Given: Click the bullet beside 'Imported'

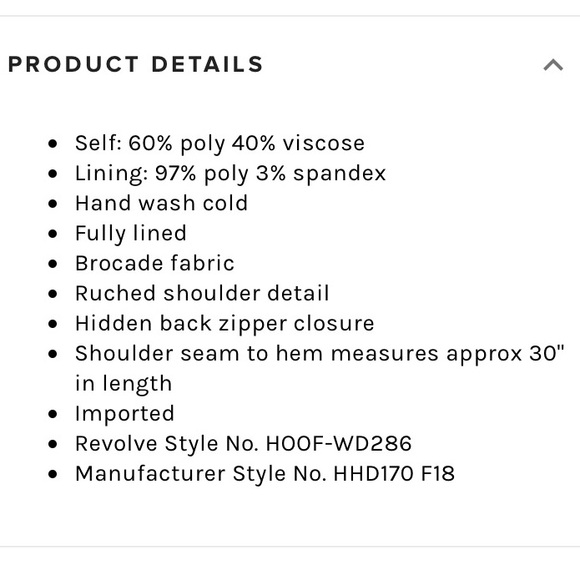Looking at the screenshot, I should (53, 414).
